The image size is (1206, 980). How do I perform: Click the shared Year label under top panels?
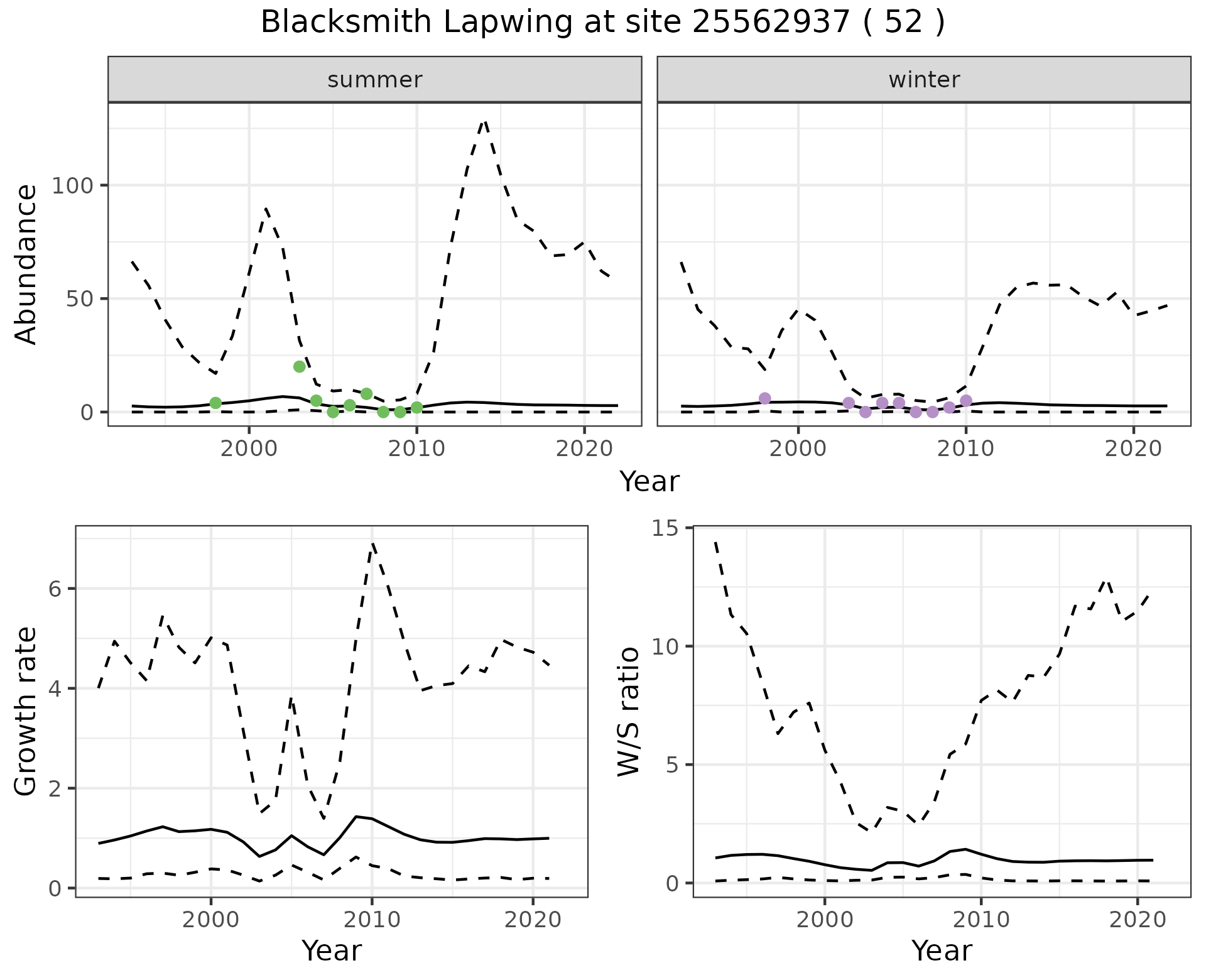(649, 482)
